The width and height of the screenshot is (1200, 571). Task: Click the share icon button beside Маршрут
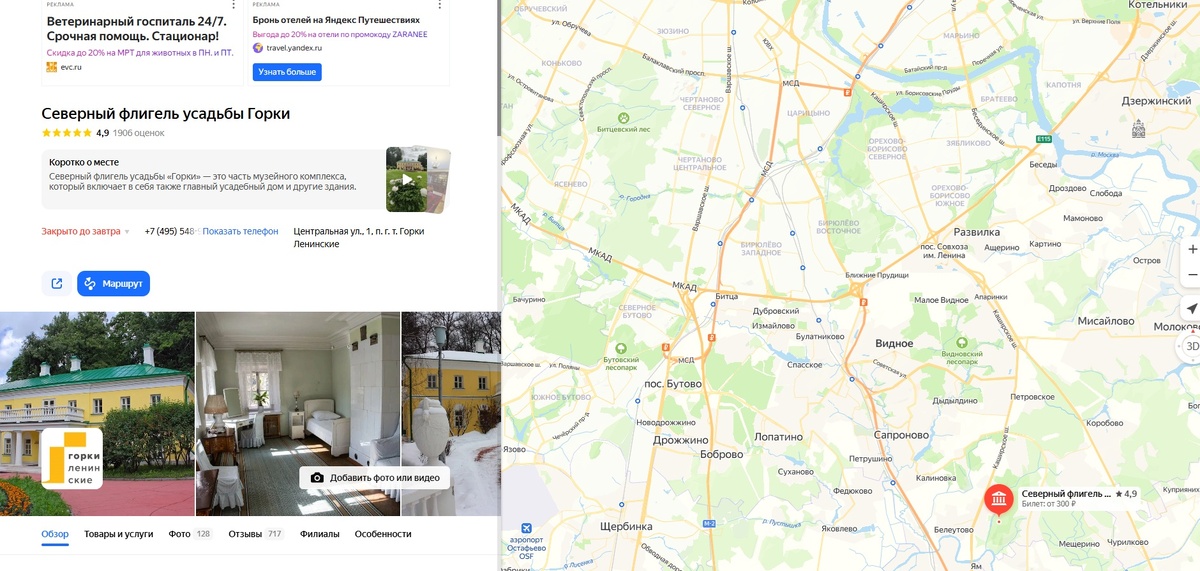(56, 283)
